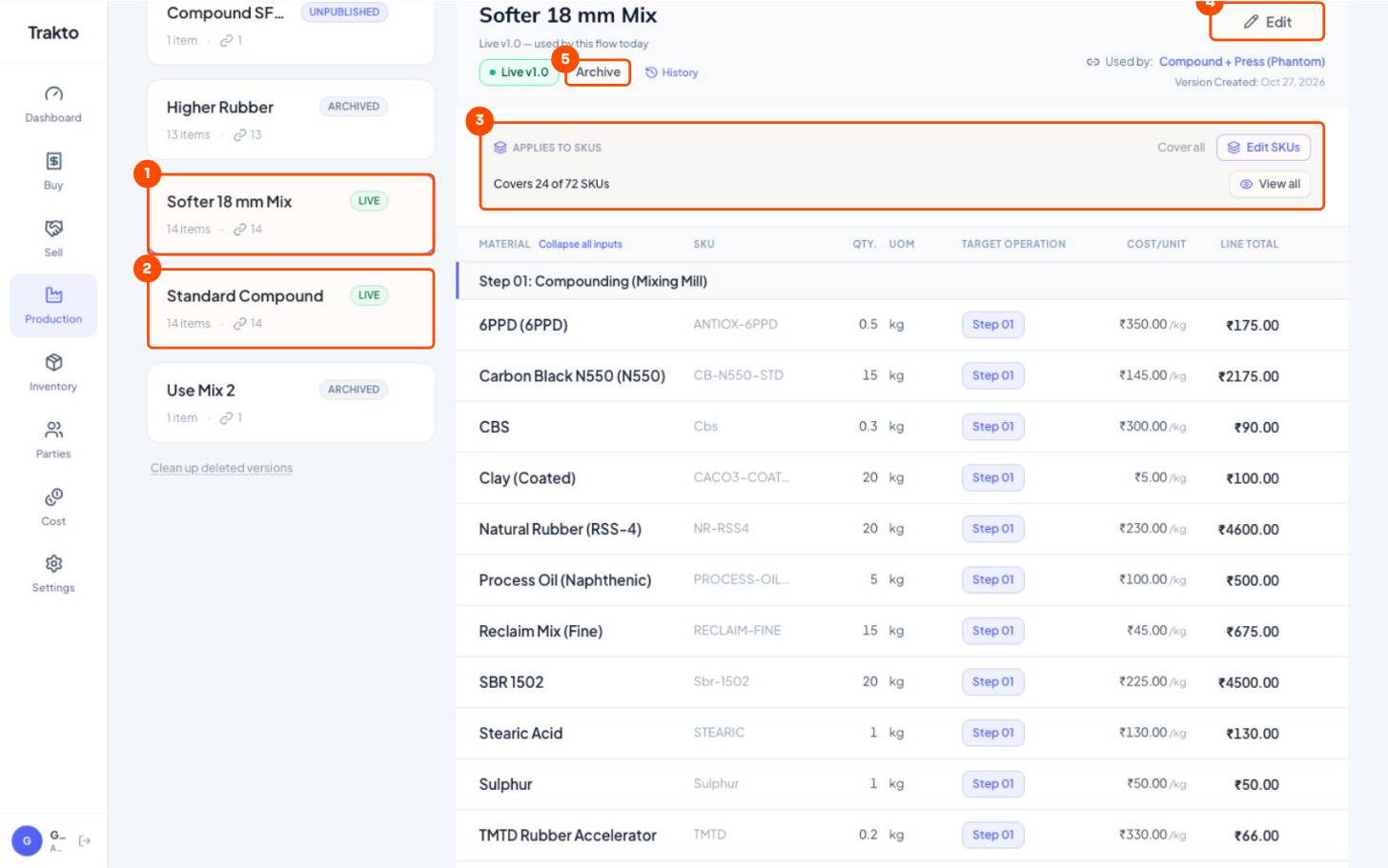Click the LINE TOTAL column header
Image resolution: width=1388 pixels, height=868 pixels.
(x=1249, y=245)
